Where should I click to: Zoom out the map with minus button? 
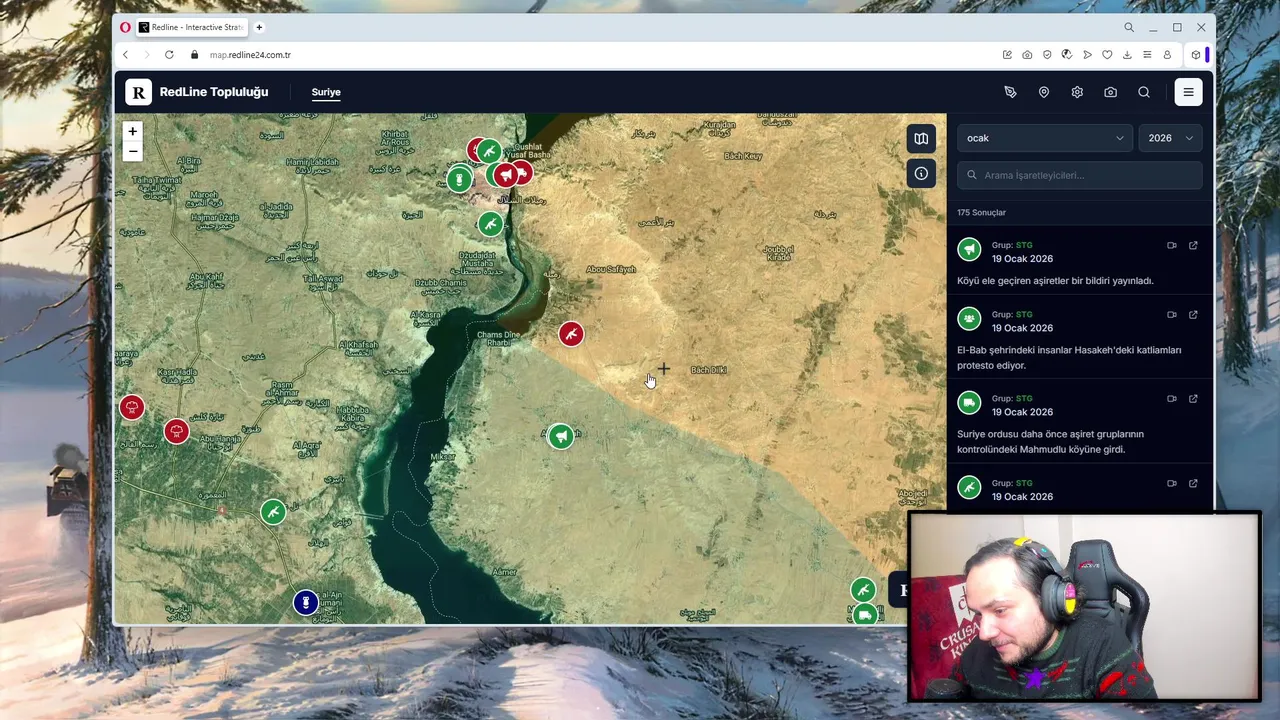(x=132, y=152)
